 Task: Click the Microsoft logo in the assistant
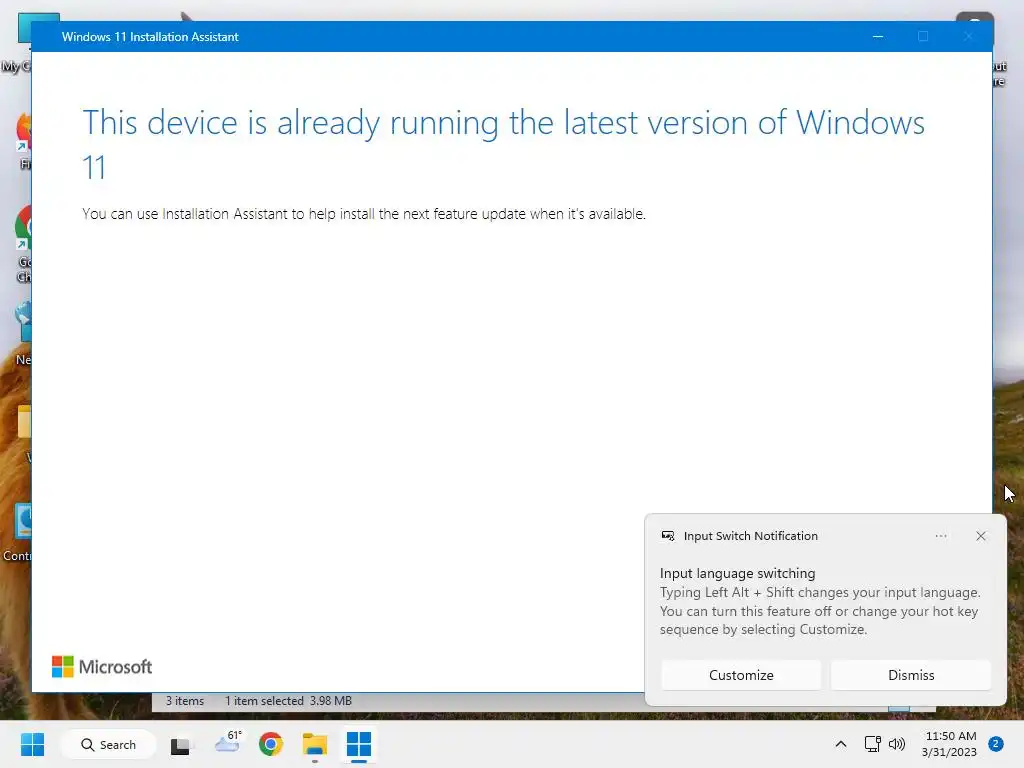[x=102, y=667]
